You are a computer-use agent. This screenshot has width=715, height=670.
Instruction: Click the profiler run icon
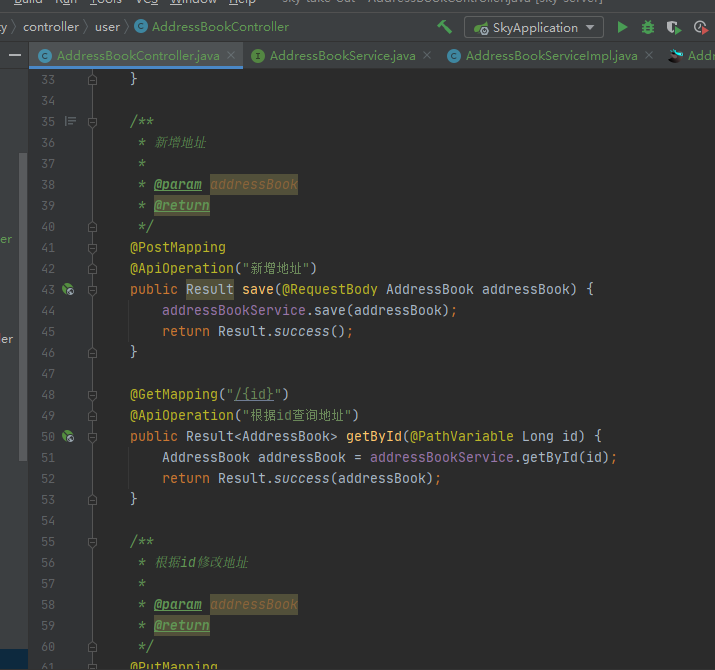[700, 27]
